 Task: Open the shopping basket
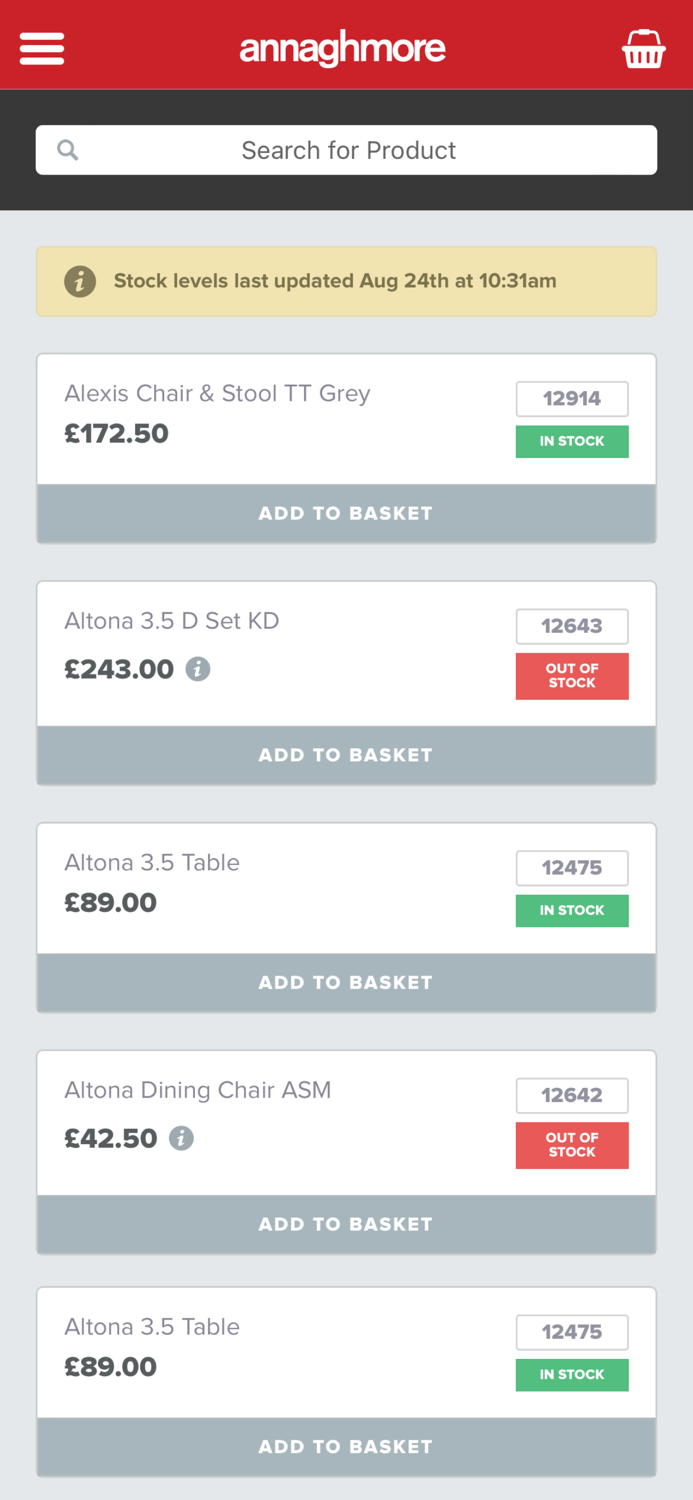[644, 46]
